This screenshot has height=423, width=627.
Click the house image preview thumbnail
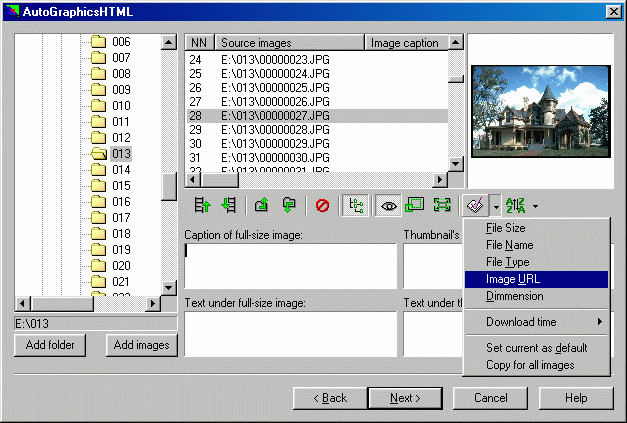[541, 111]
